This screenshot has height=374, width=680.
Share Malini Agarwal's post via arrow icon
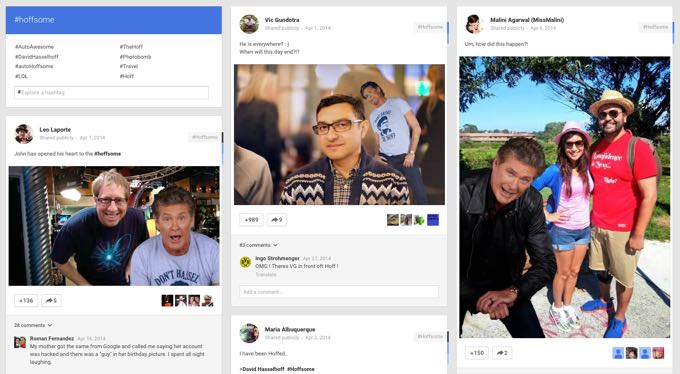[x=502, y=353]
